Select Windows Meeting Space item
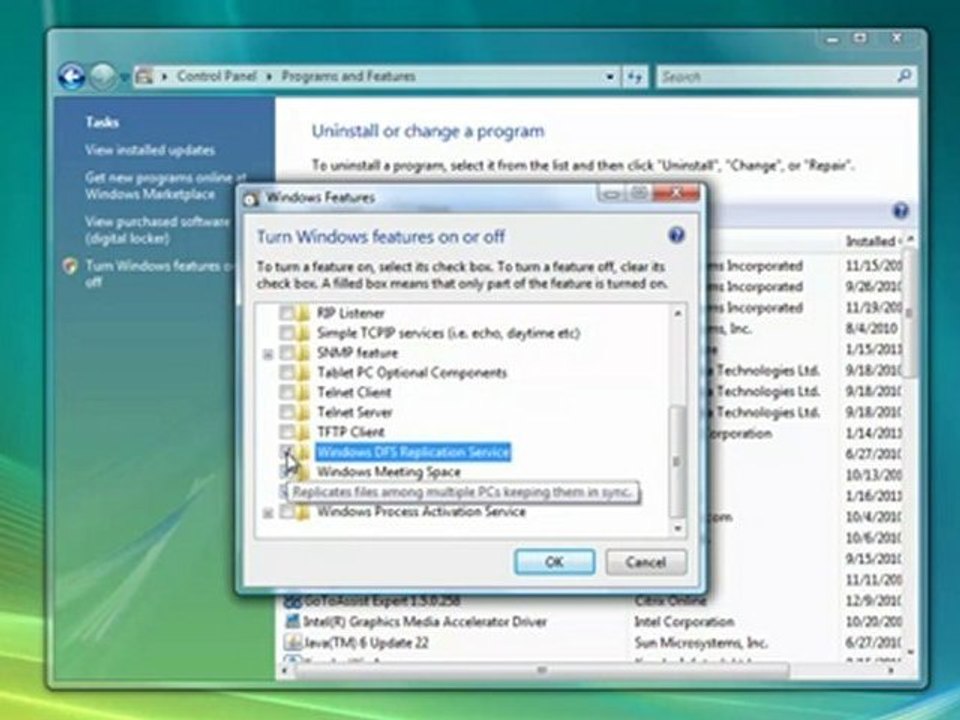 click(388, 472)
